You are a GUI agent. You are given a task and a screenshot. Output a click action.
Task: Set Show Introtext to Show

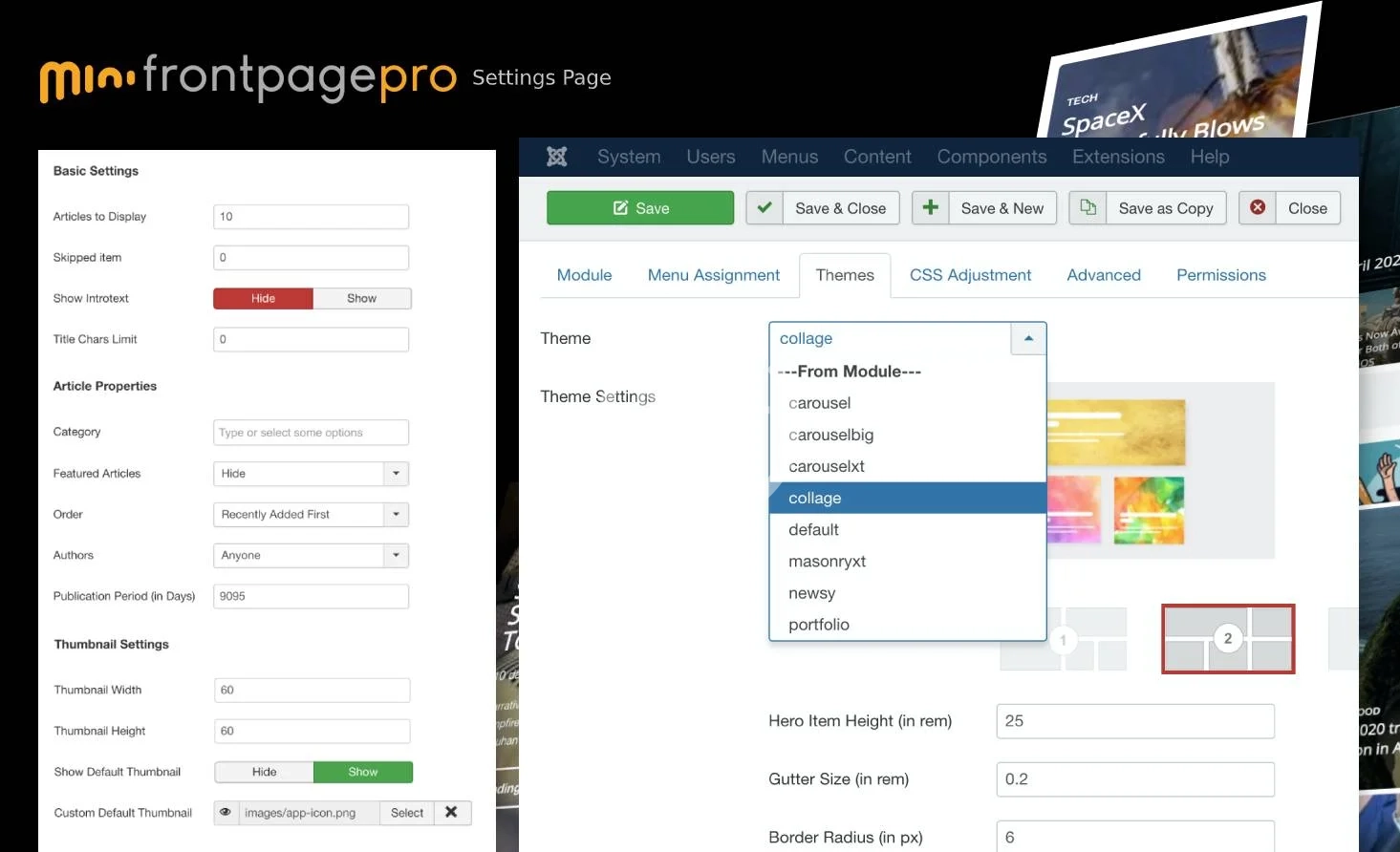[x=361, y=299]
